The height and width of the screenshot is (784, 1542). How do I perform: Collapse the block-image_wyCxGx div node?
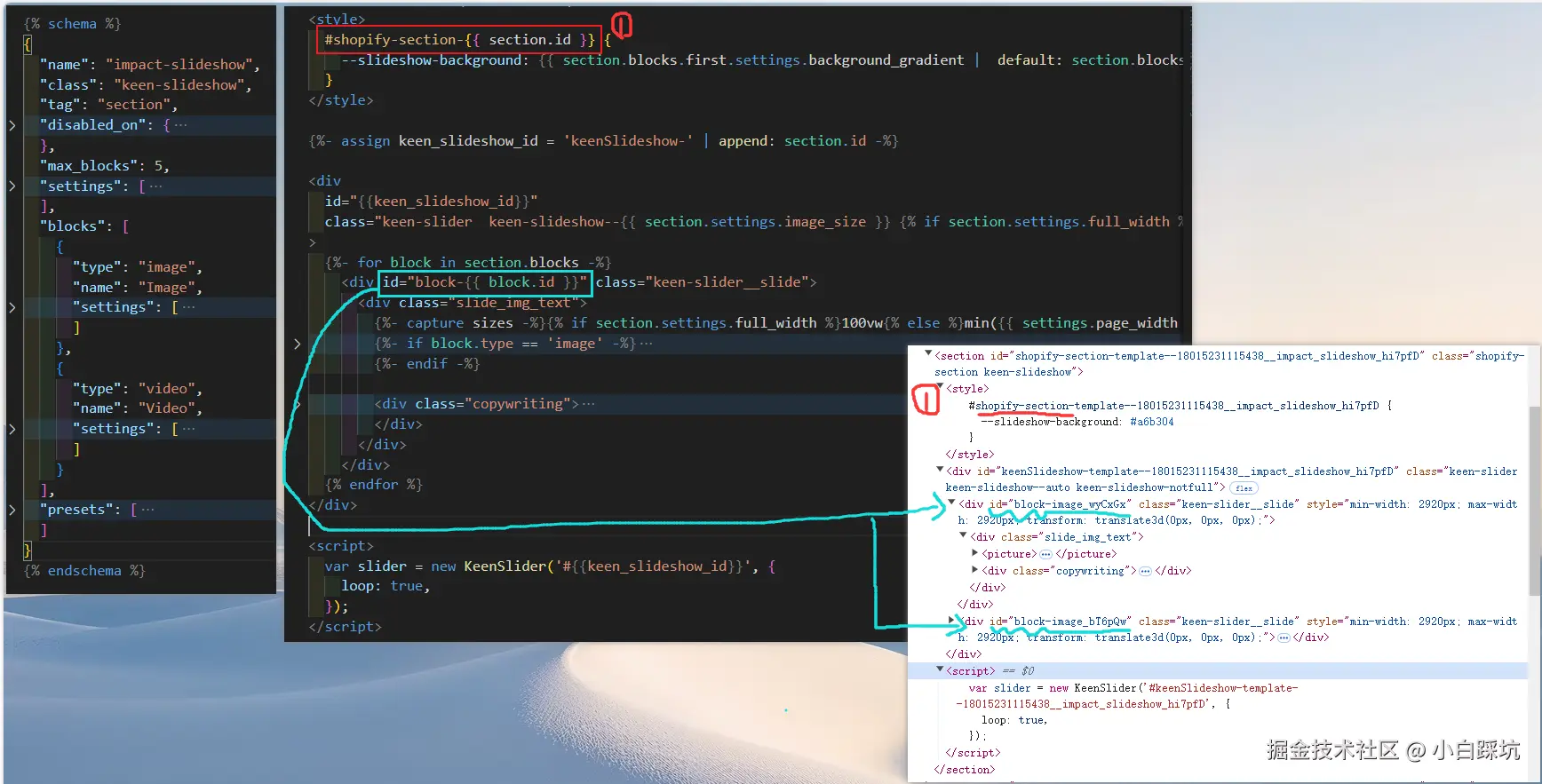(x=951, y=503)
